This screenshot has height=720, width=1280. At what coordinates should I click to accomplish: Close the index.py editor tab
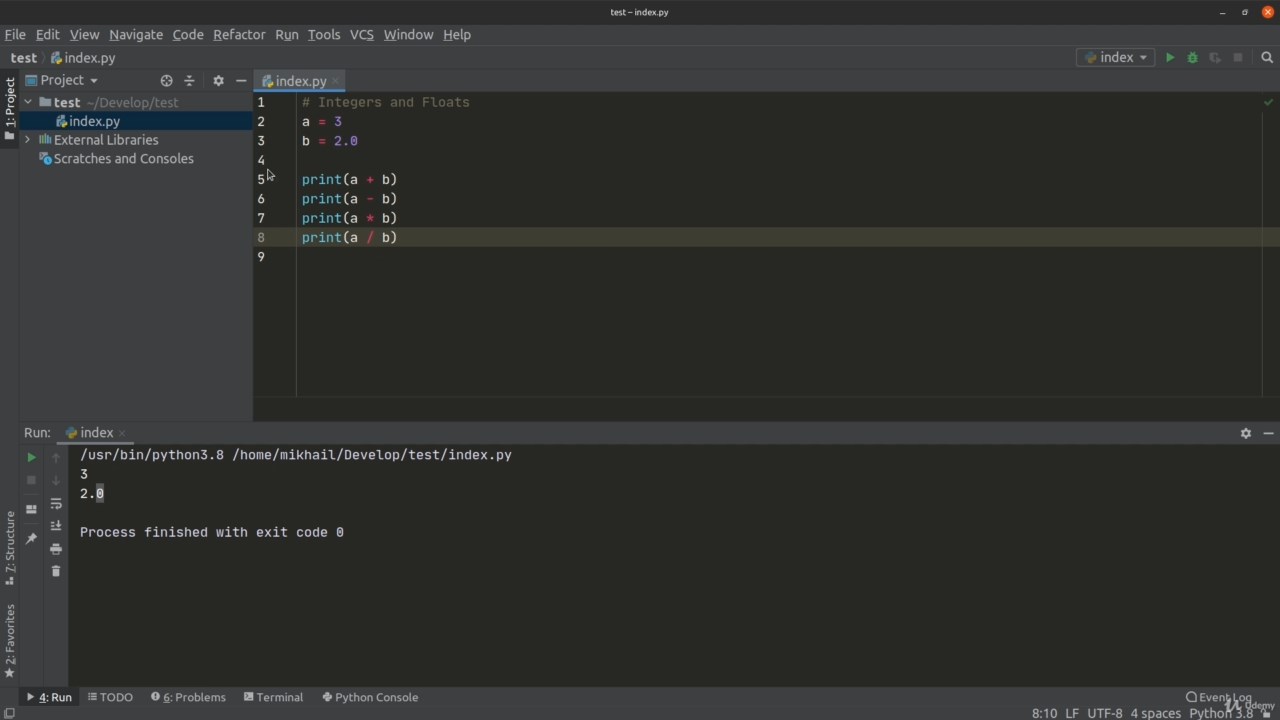[x=336, y=81]
